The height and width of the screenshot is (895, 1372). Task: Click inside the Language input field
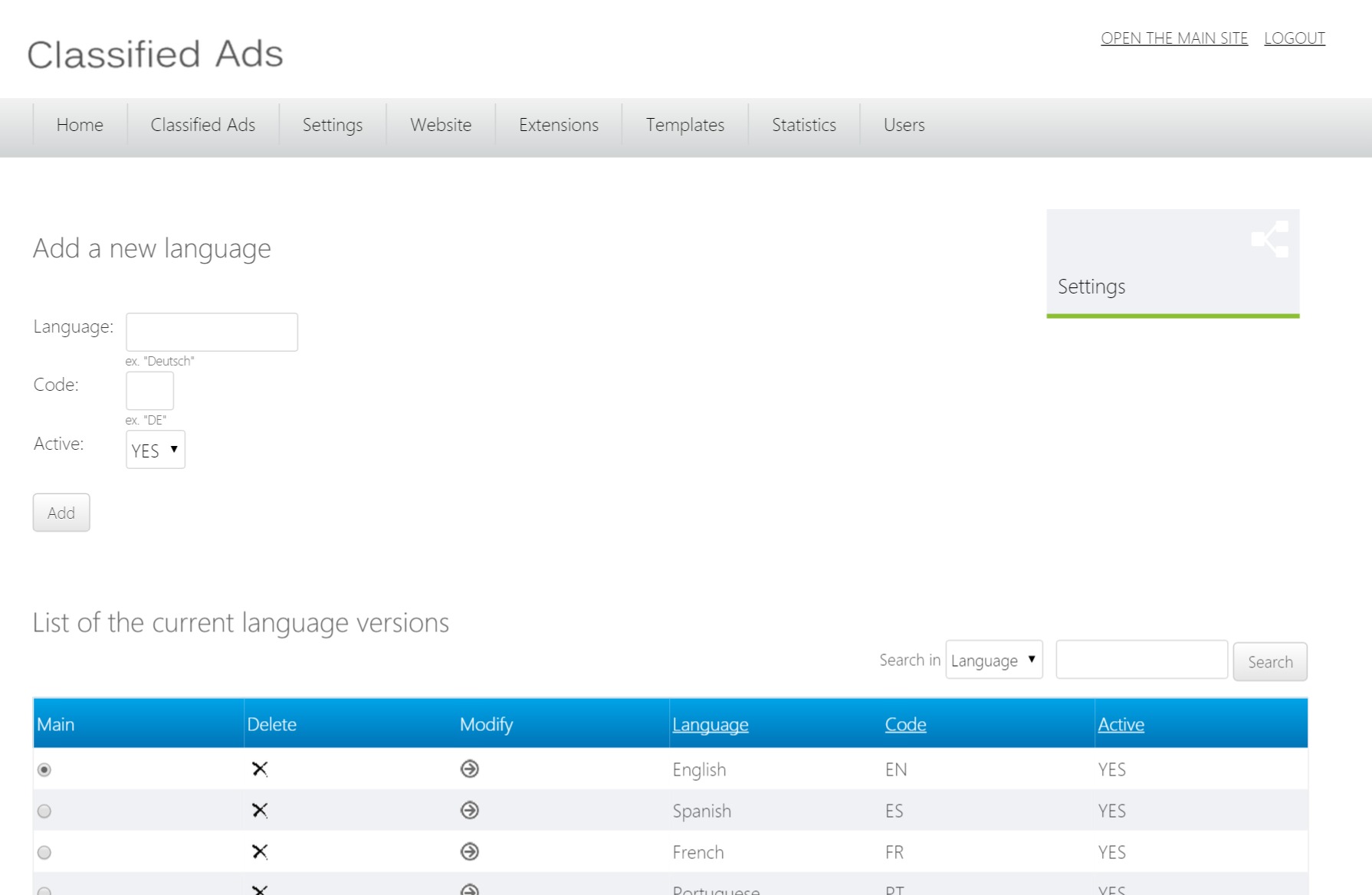(211, 331)
